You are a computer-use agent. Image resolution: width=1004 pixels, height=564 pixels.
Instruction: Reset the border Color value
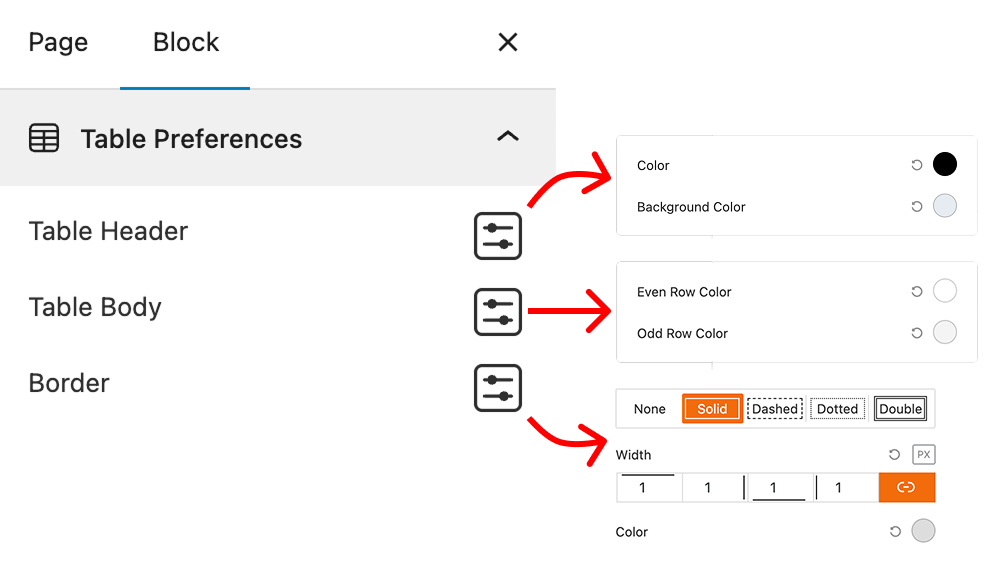click(x=894, y=532)
